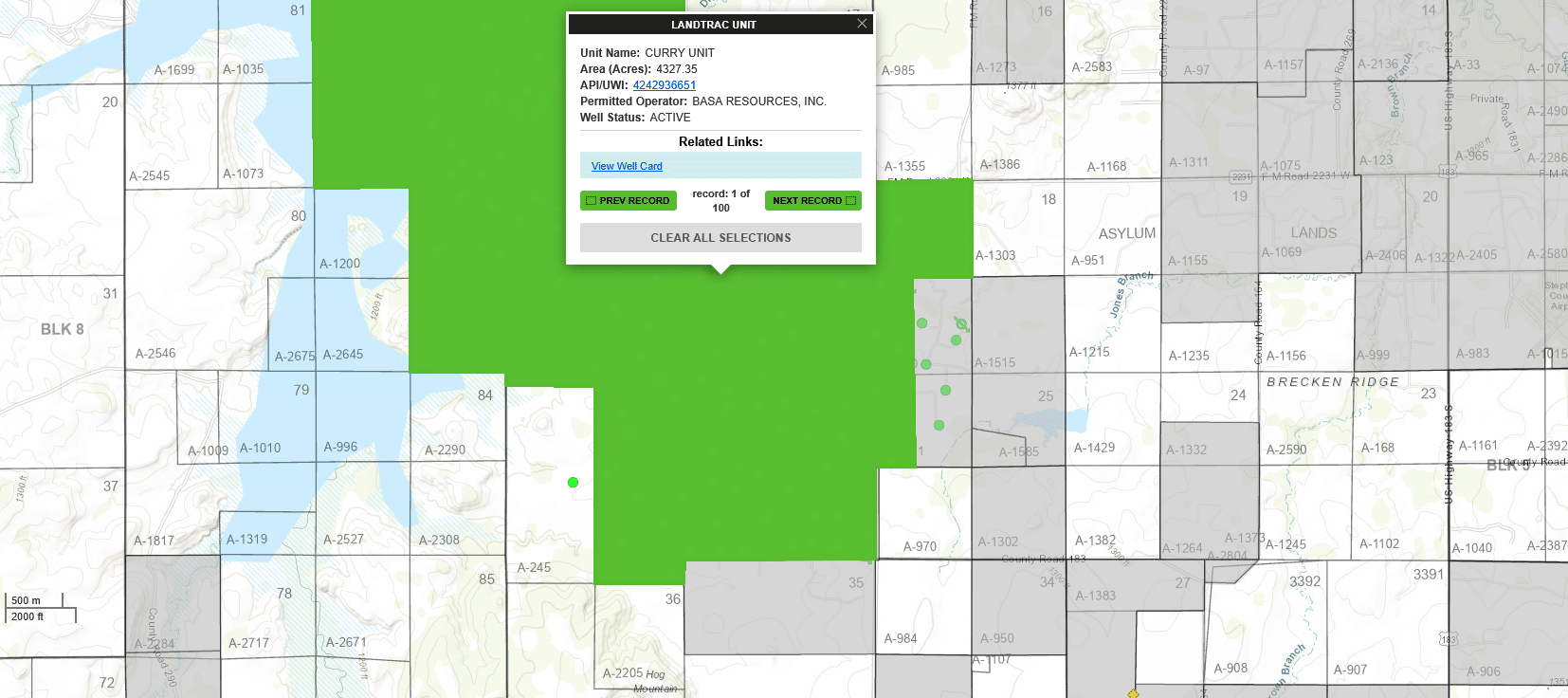Select the lowest green well dot above A-1585
The height and width of the screenshot is (698, 1568).
point(939,426)
